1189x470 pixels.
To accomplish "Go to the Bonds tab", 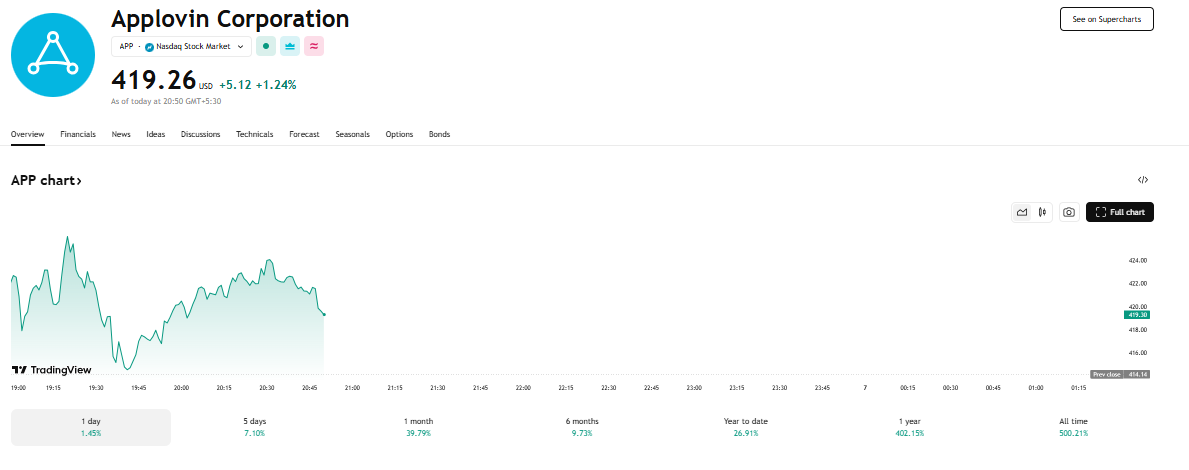I will tap(439, 134).
